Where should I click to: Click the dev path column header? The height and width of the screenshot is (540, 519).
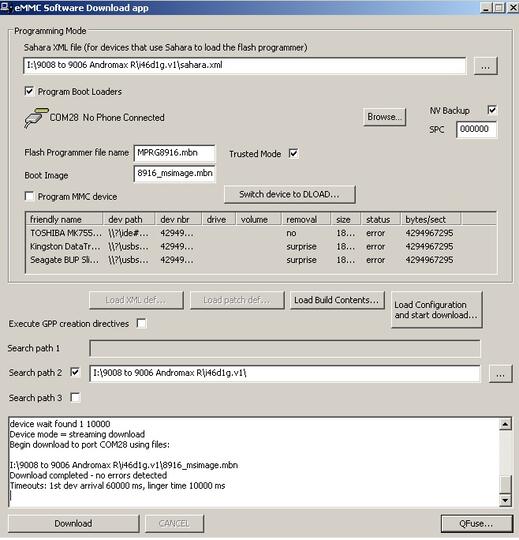point(129,219)
